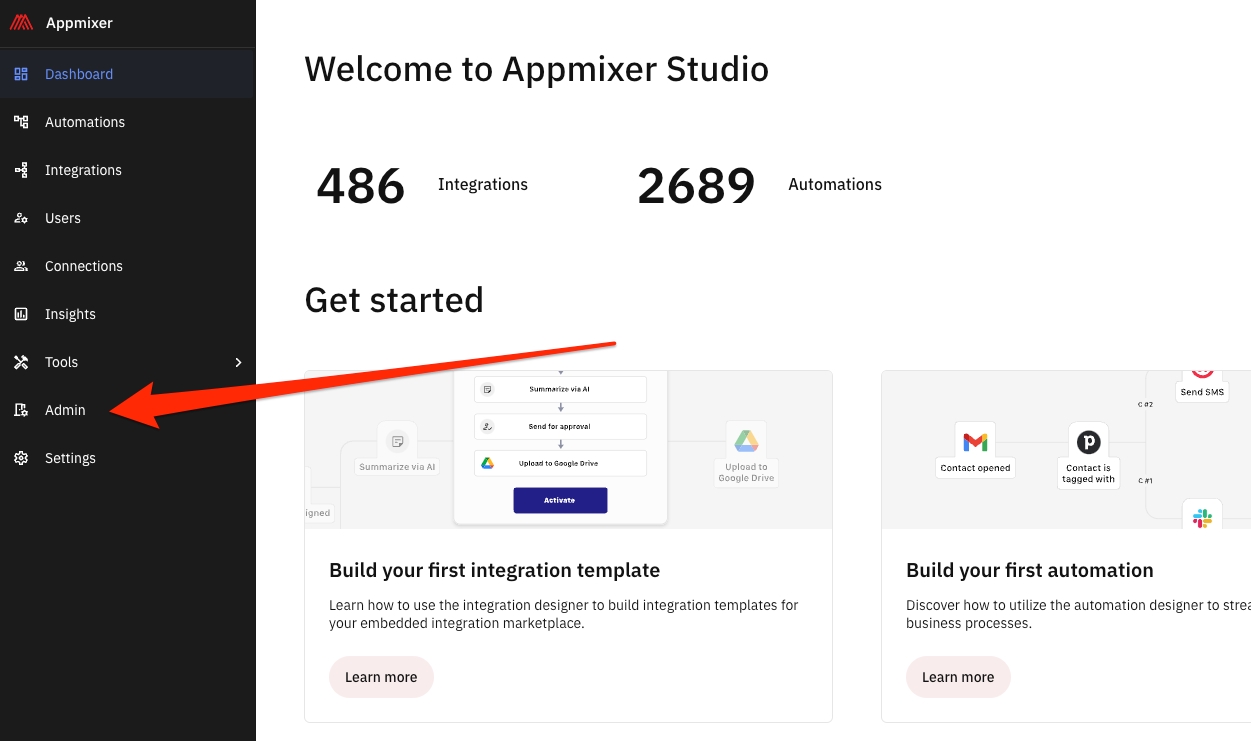1251x741 pixels.
Task: Open the Automations page
Action: (x=85, y=122)
